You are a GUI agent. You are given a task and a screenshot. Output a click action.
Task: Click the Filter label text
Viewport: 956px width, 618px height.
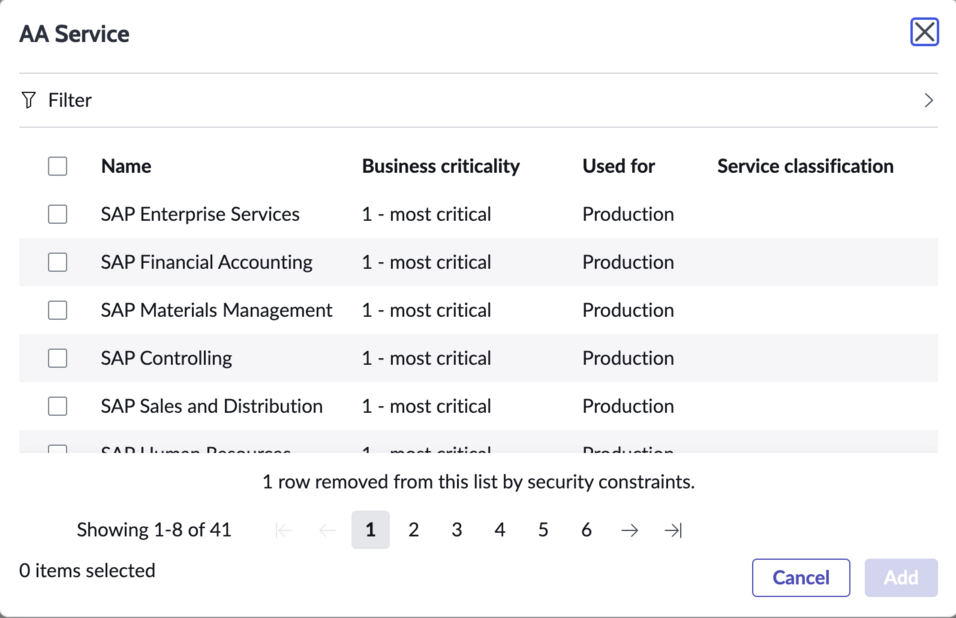coord(70,100)
